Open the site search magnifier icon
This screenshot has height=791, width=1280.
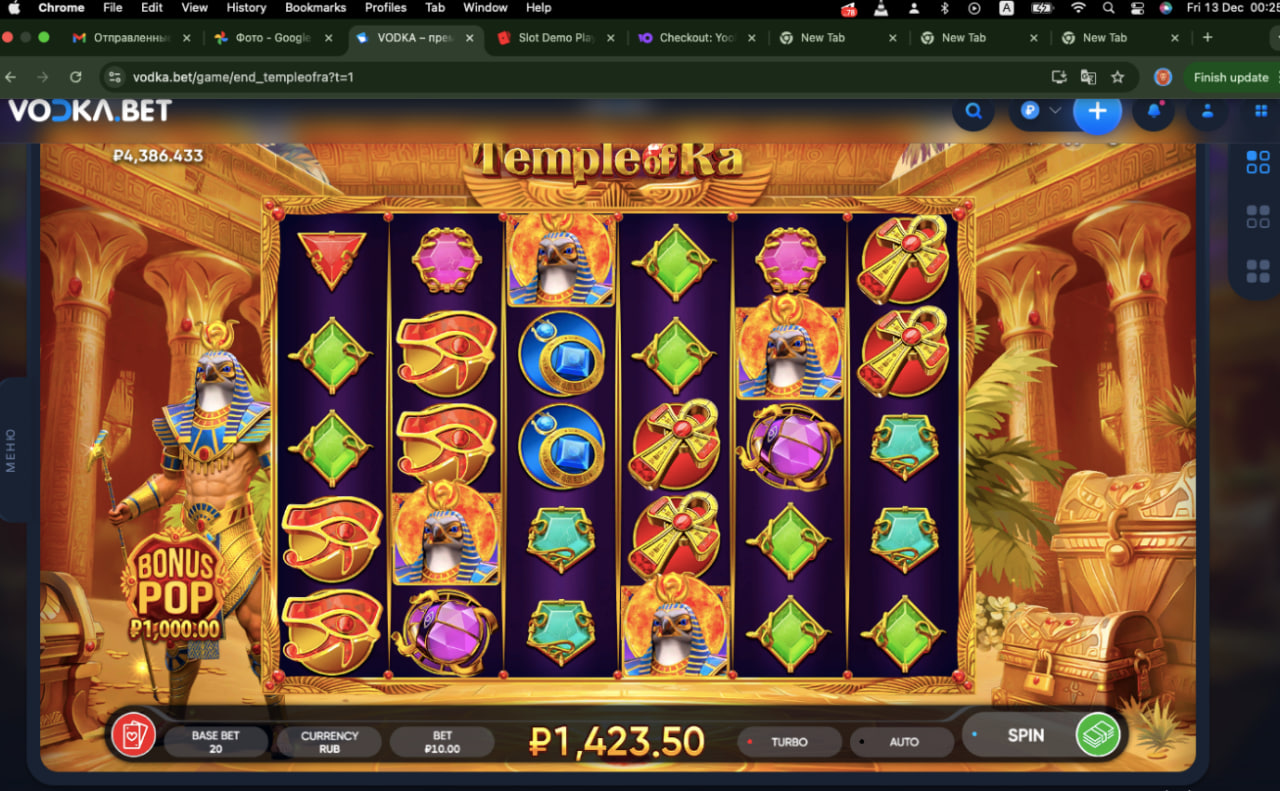click(x=973, y=111)
